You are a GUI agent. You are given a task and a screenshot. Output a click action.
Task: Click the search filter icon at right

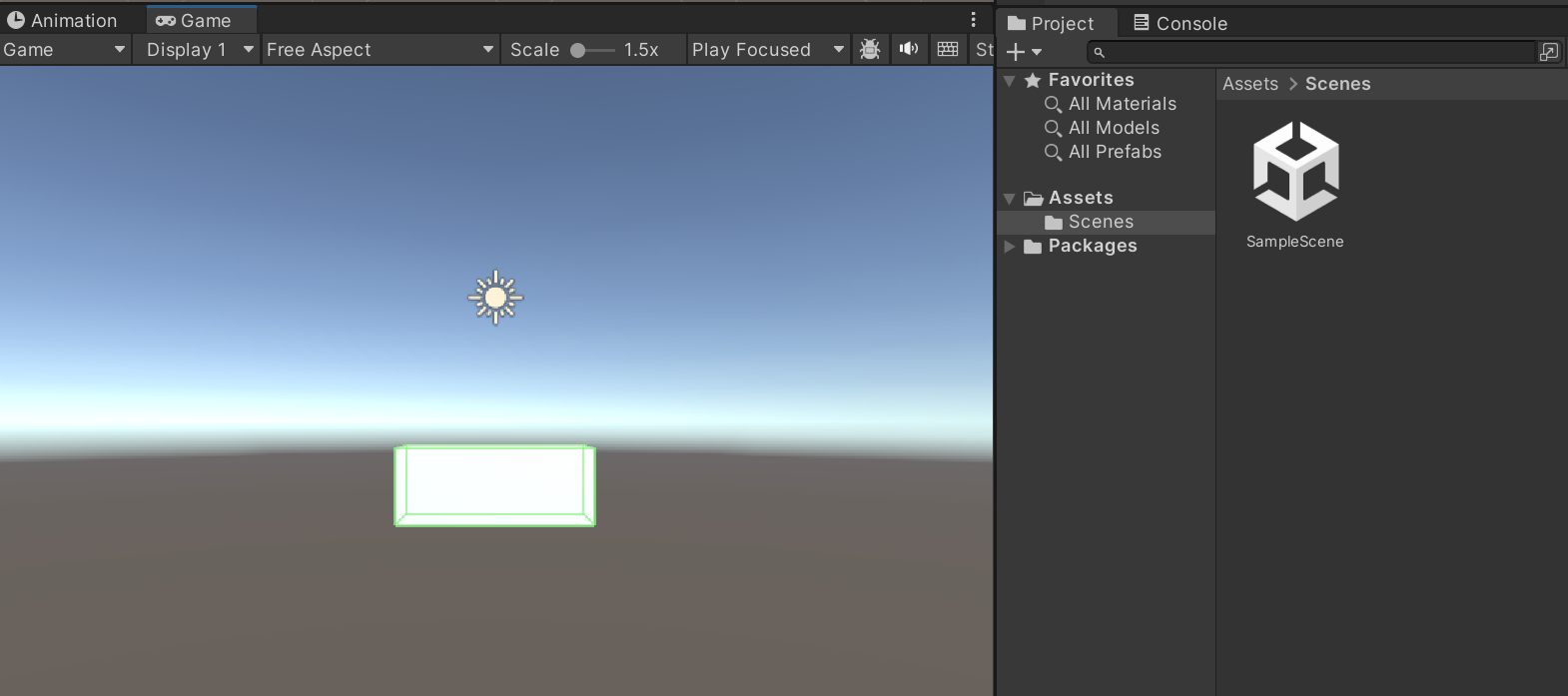[x=1549, y=52]
